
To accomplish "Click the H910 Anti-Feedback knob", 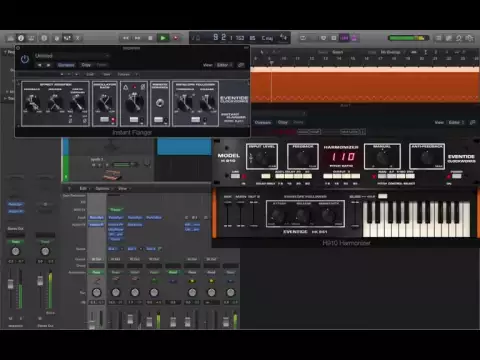I will [x=427, y=157].
